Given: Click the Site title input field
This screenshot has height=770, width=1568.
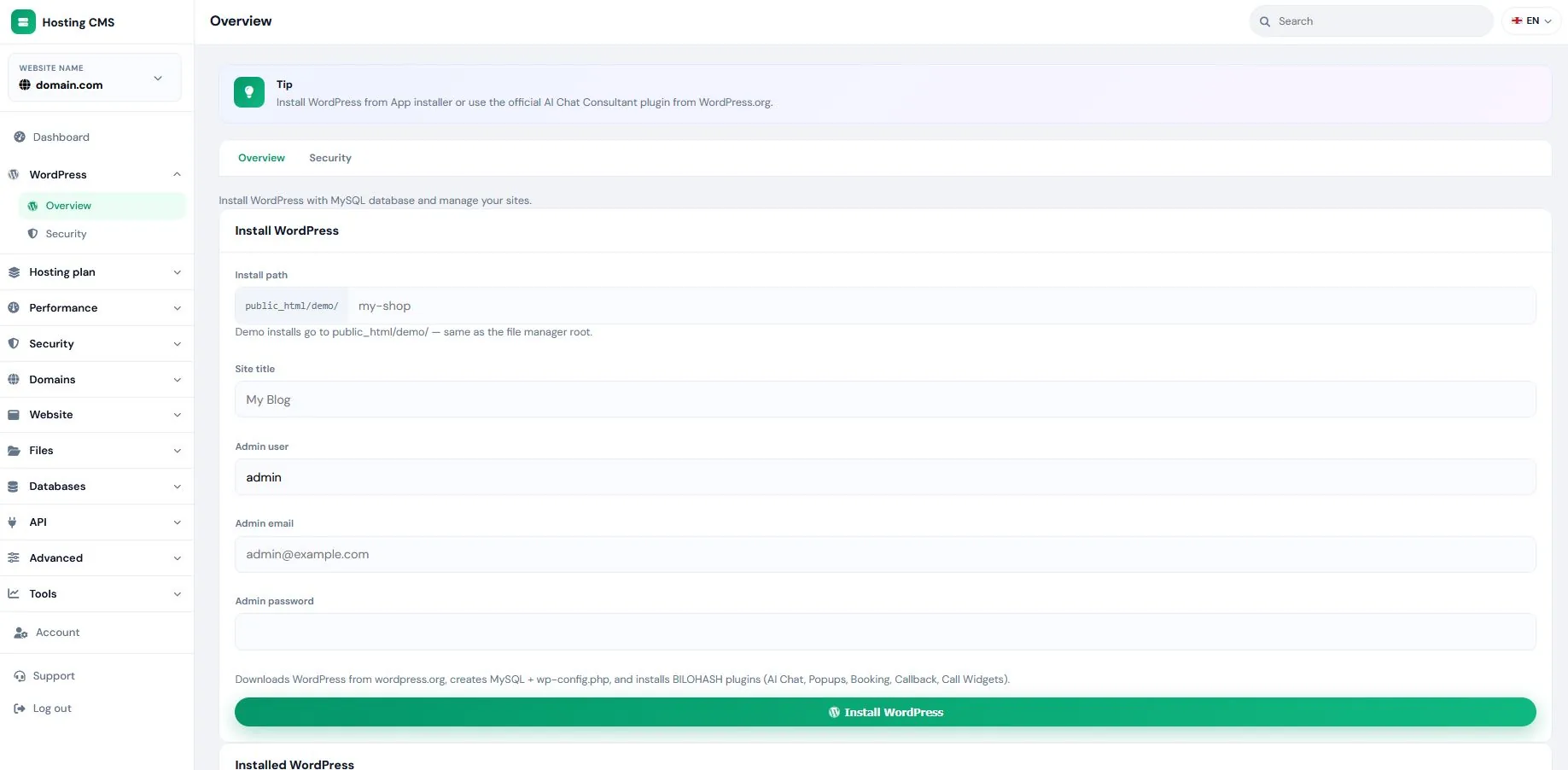Looking at the screenshot, I should (885, 400).
